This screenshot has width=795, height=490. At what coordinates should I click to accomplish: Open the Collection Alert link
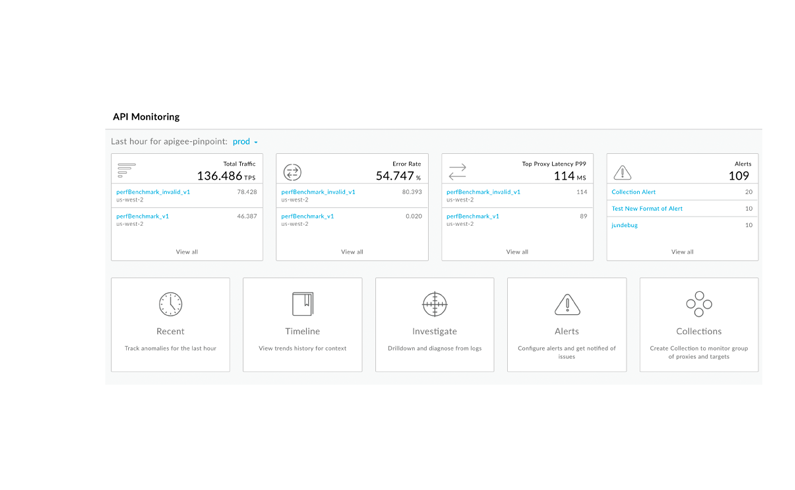[633, 192]
